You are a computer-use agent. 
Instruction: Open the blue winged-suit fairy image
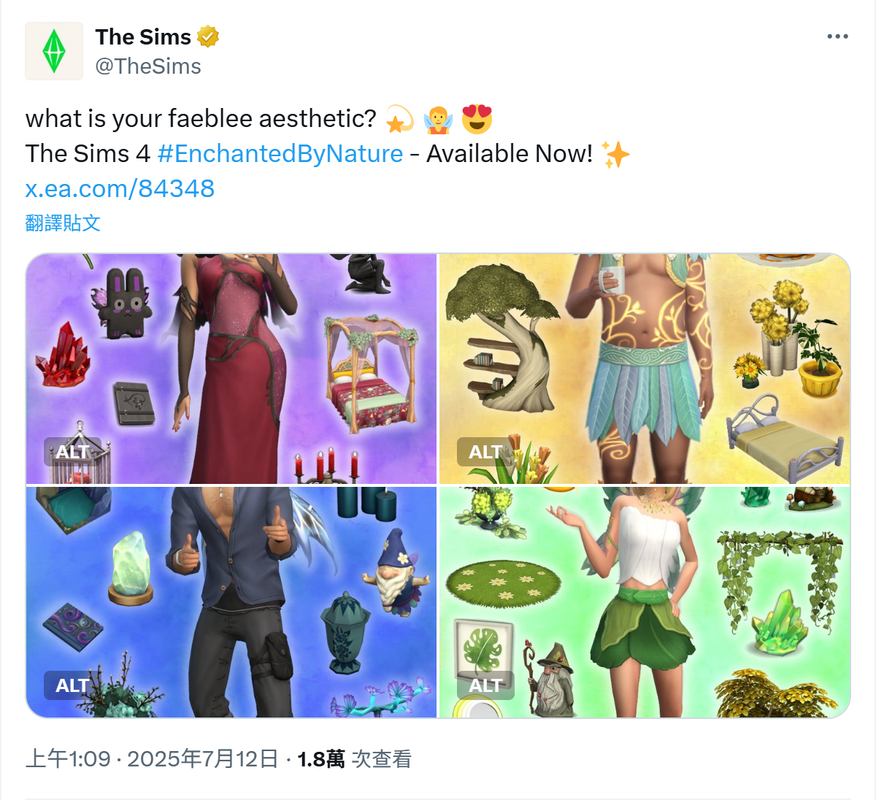[231, 602]
